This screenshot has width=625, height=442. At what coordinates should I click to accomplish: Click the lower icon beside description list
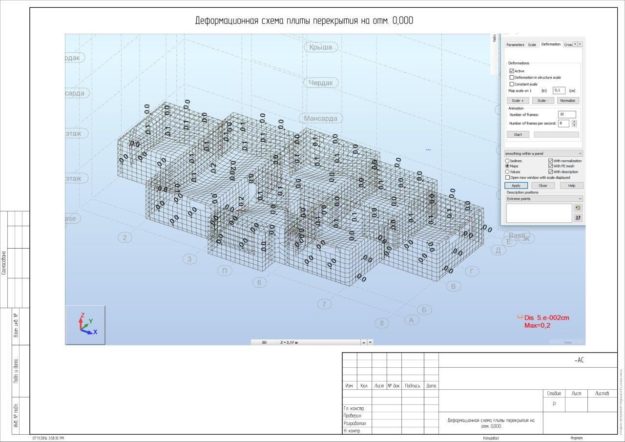pyautogui.click(x=578, y=218)
